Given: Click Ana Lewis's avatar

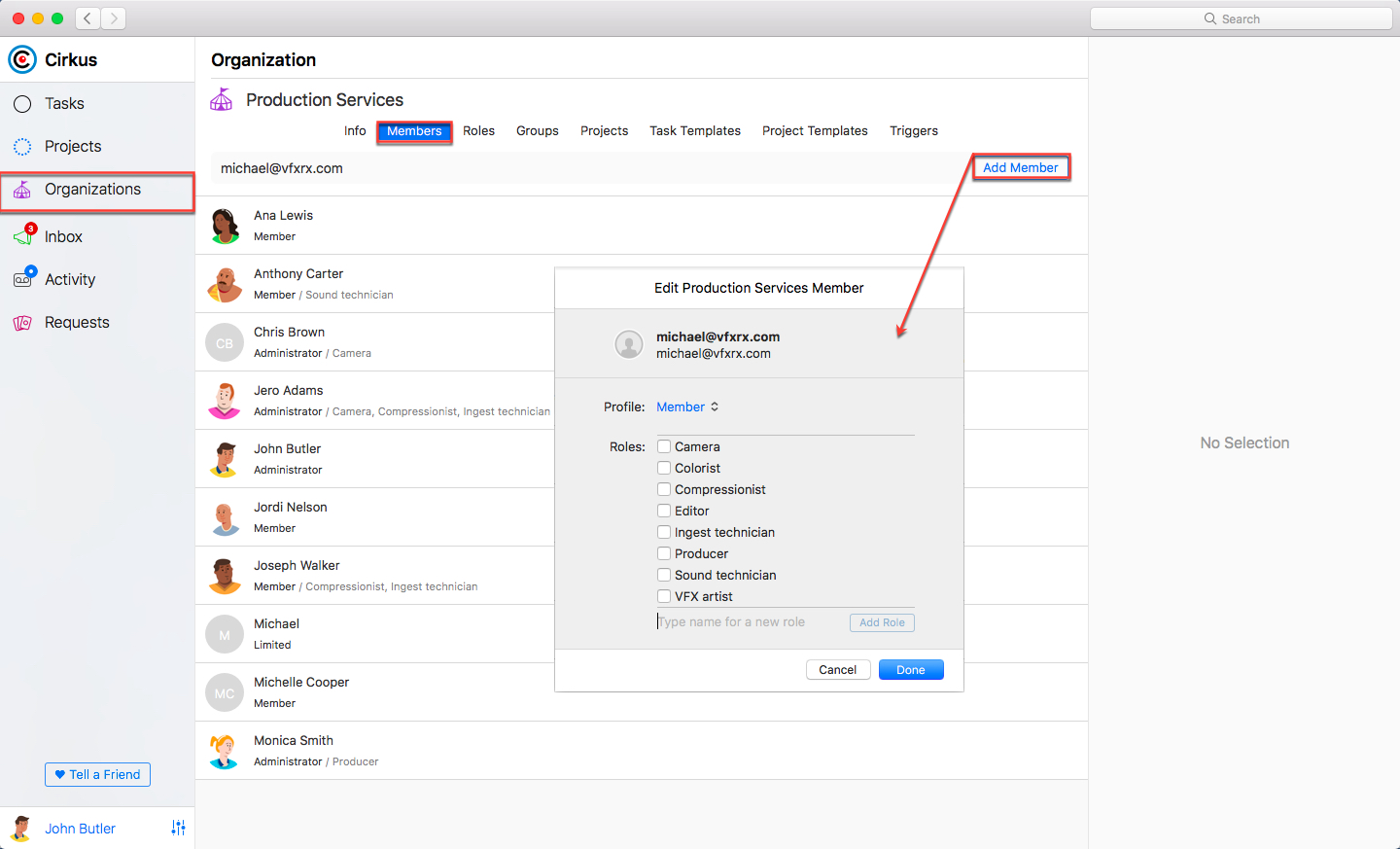Looking at the screenshot, I should point(225,226).
